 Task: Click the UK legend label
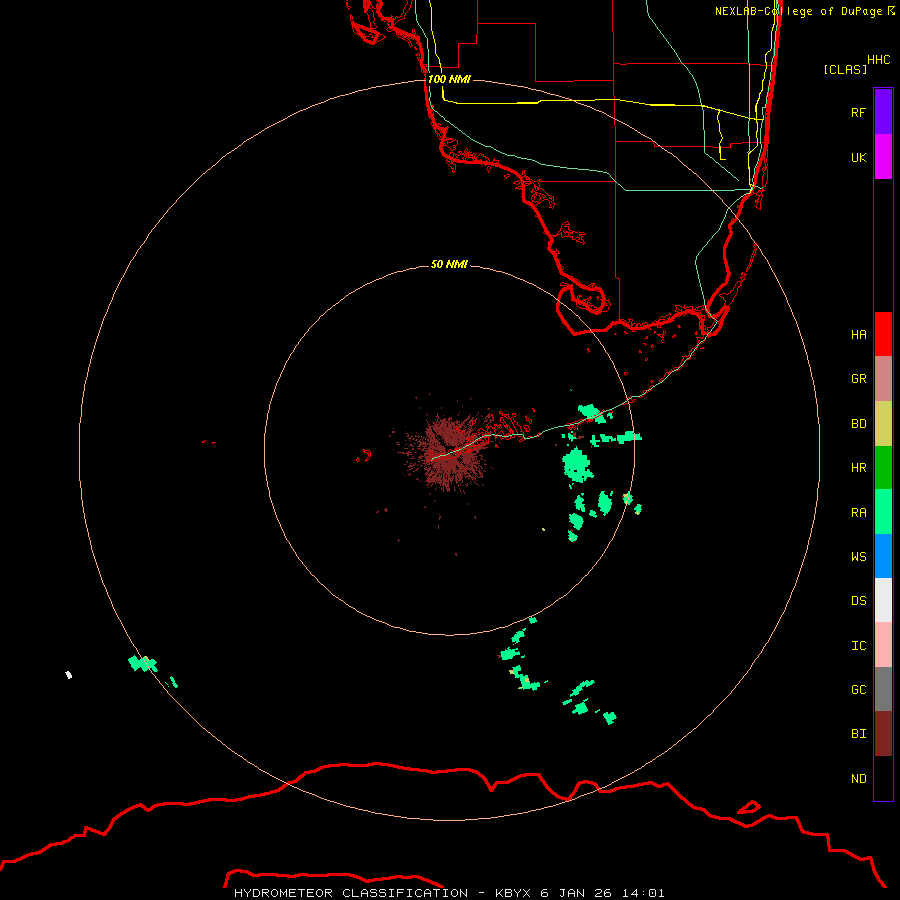point(858,157)
